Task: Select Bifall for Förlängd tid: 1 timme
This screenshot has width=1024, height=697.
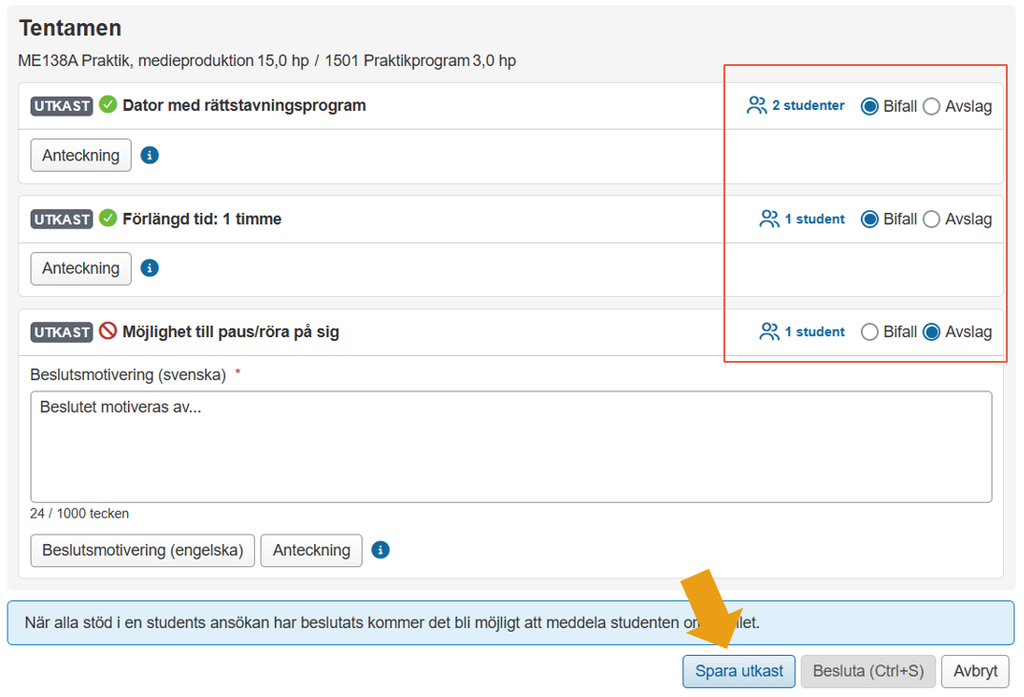Action: [869, 219]
